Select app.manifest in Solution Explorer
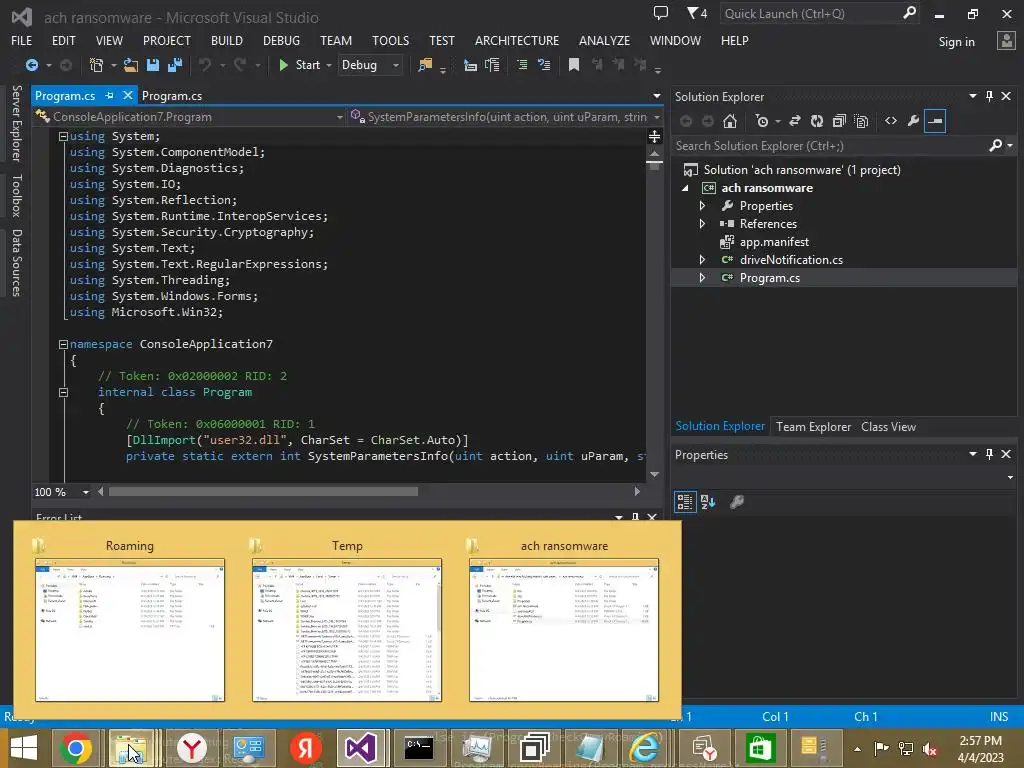The width and height of the screenshot is (1024, 768). [774, 242]
